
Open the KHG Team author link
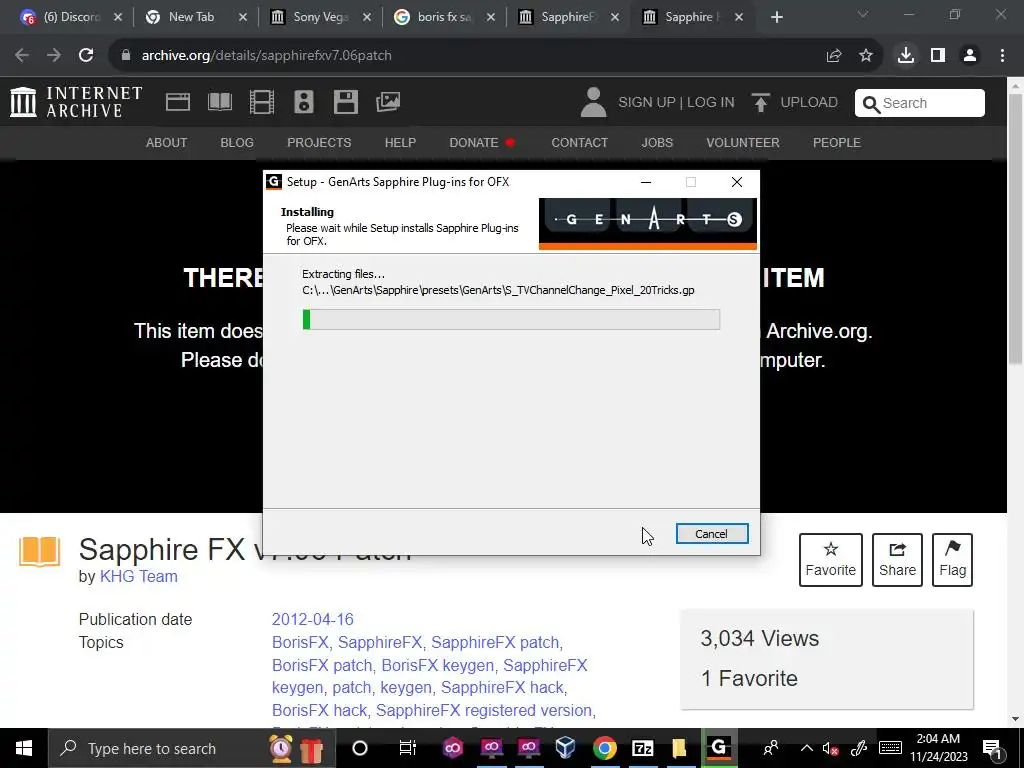[138, 576]
